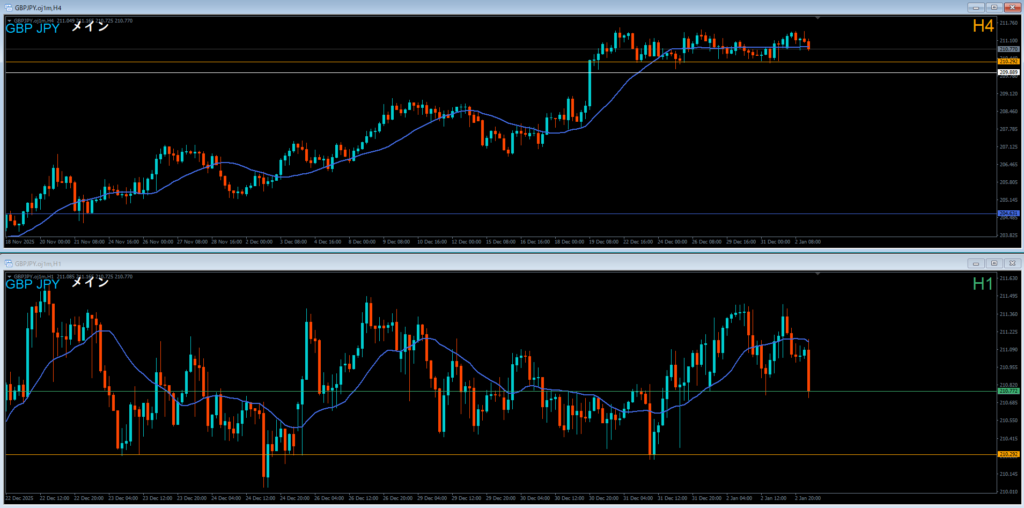Click the 211.760 value on the H4 price scale

tap(1008, 23)
